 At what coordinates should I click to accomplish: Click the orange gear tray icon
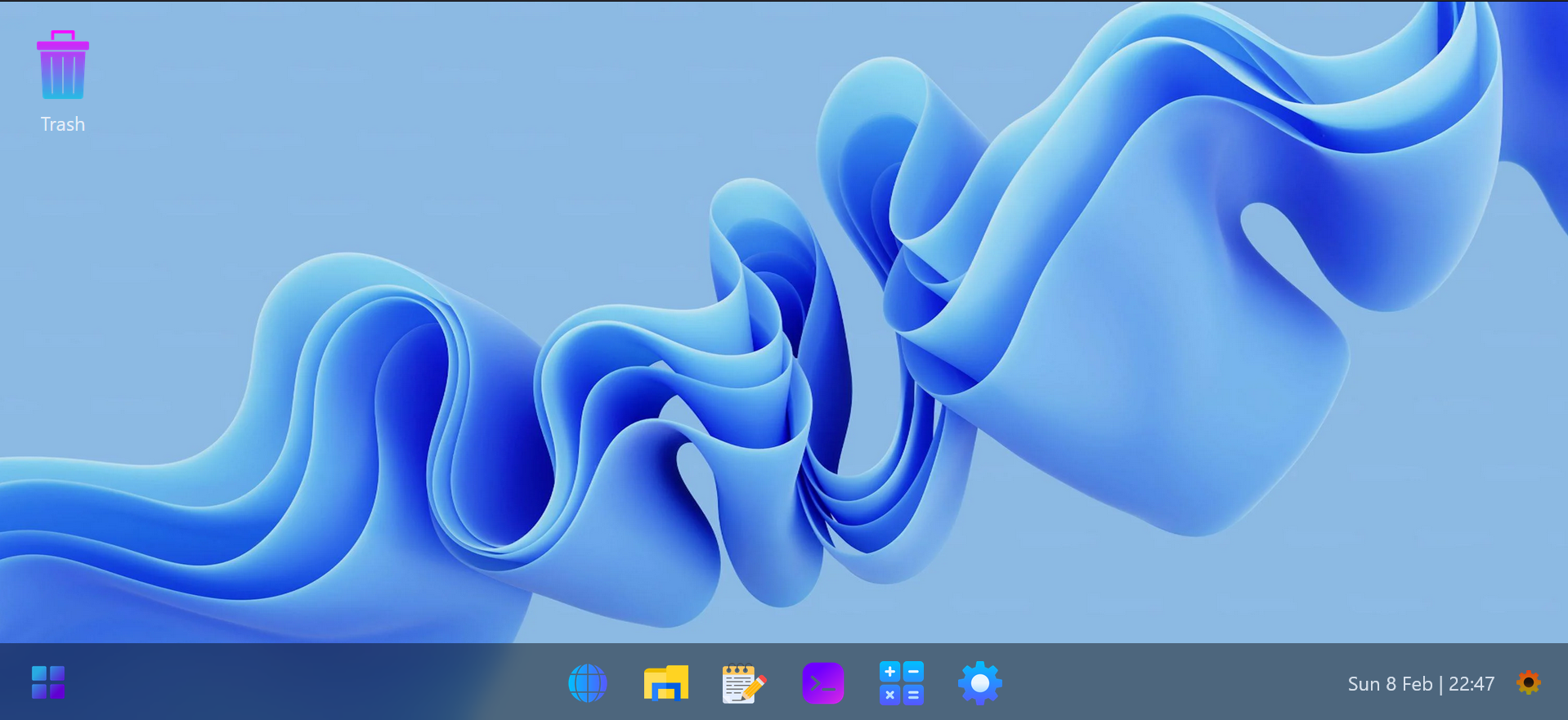click(1528, 682)
